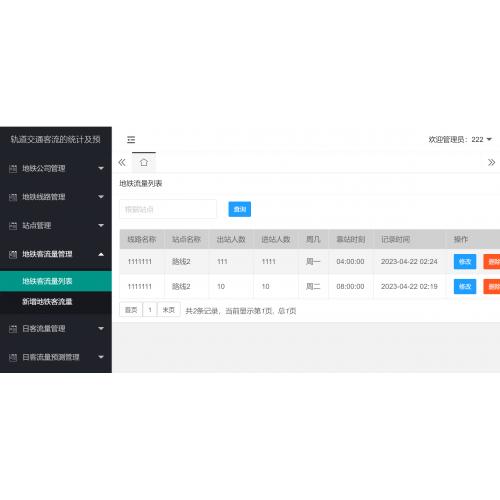The image size is (500, 500).
Task: Expand the 地铁公司管理 menu arrow
Action: tap(101, 168)
